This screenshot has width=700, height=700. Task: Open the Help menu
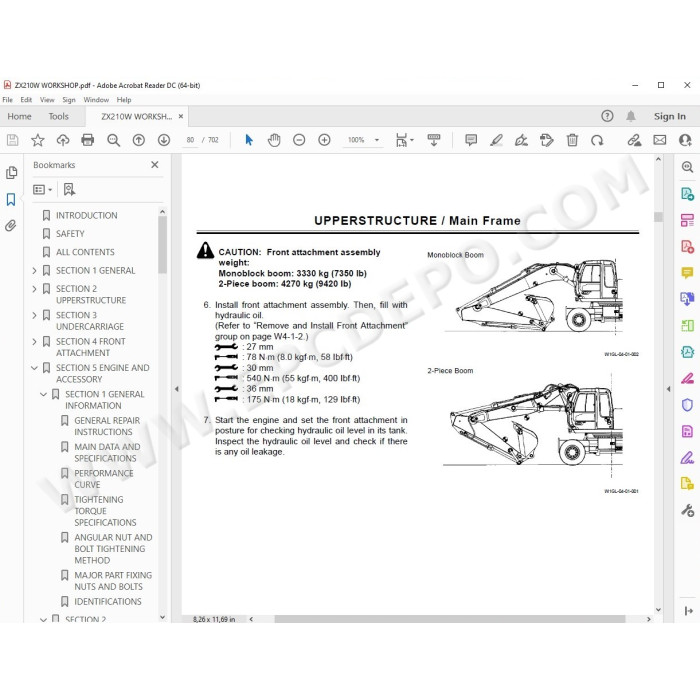124,100
